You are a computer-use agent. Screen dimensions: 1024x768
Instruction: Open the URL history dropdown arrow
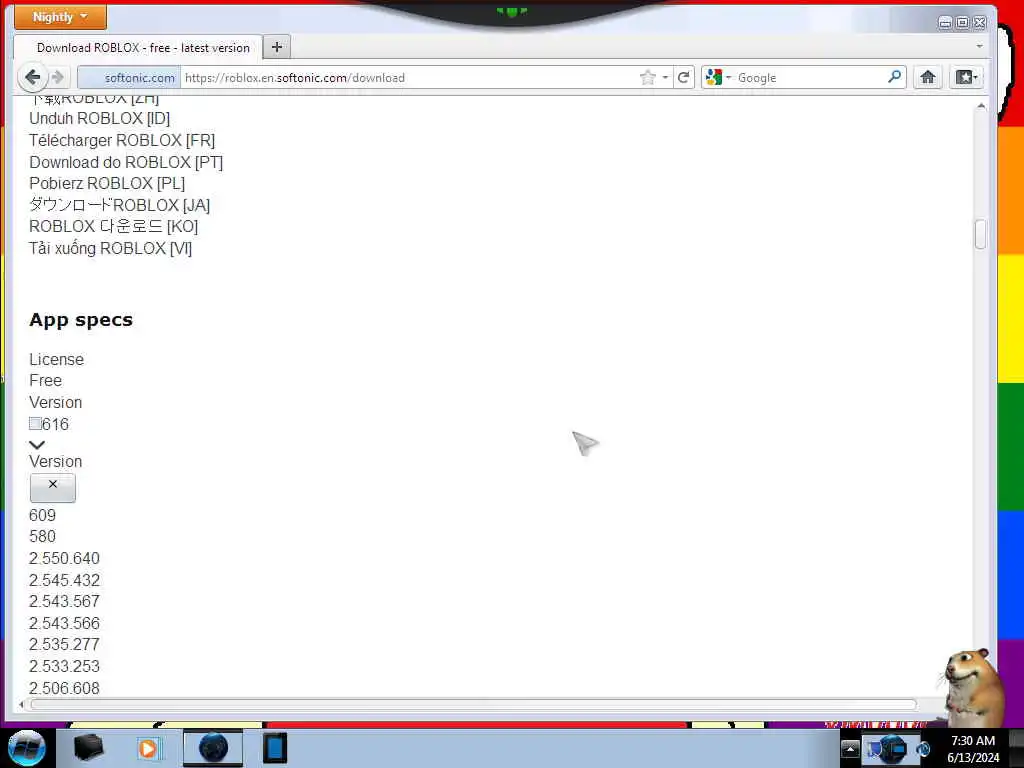(665, 77)
